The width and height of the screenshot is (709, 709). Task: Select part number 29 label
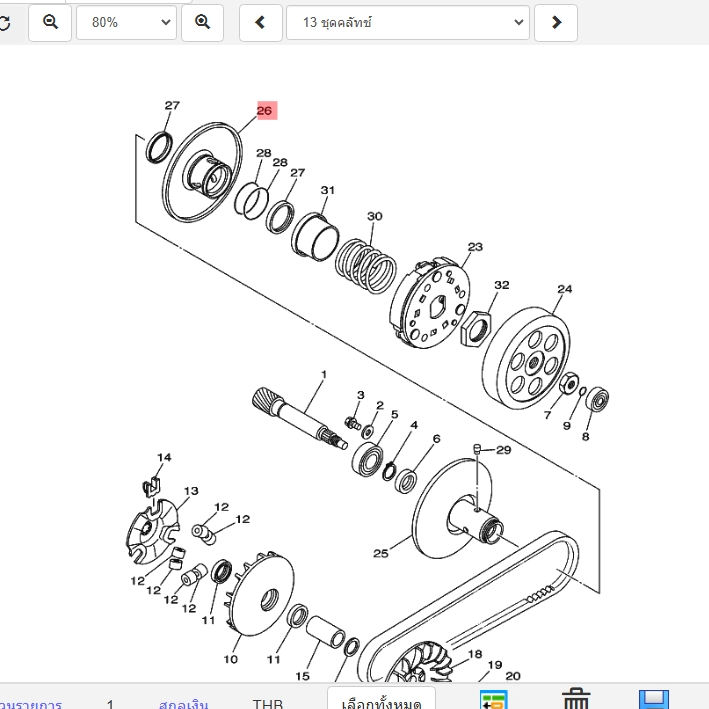click(x=503, y=450)
